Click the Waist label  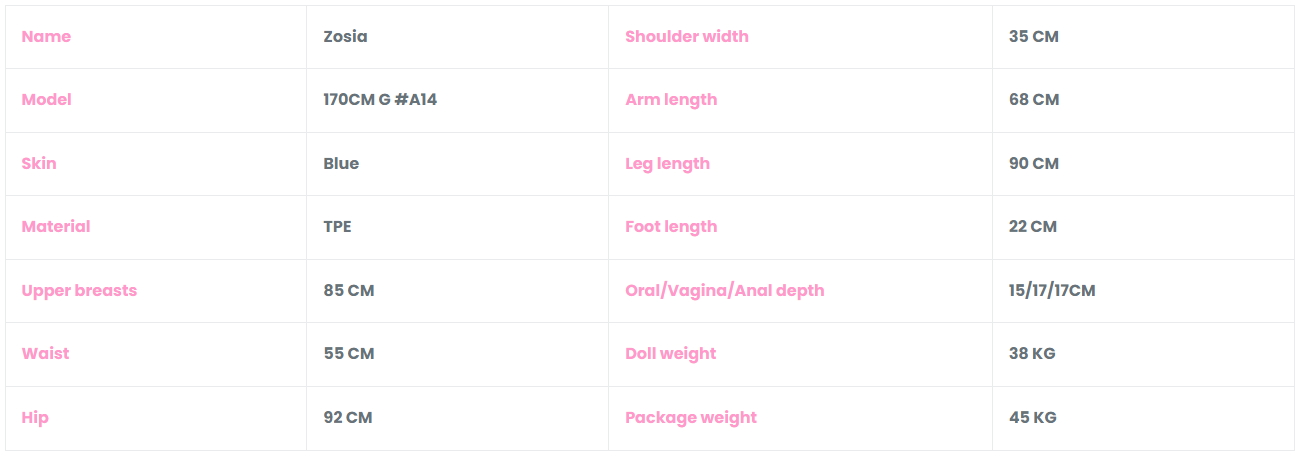click(46, 354)
